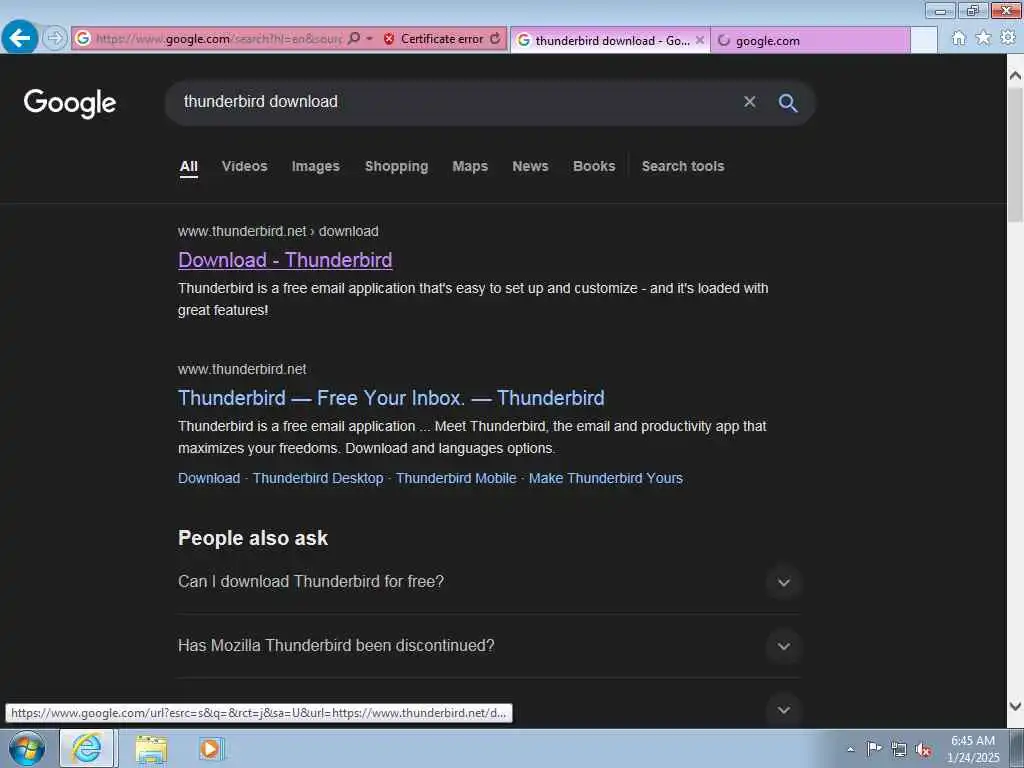
Task: Show hidden tray icons arrow
Action: [850, 749]
